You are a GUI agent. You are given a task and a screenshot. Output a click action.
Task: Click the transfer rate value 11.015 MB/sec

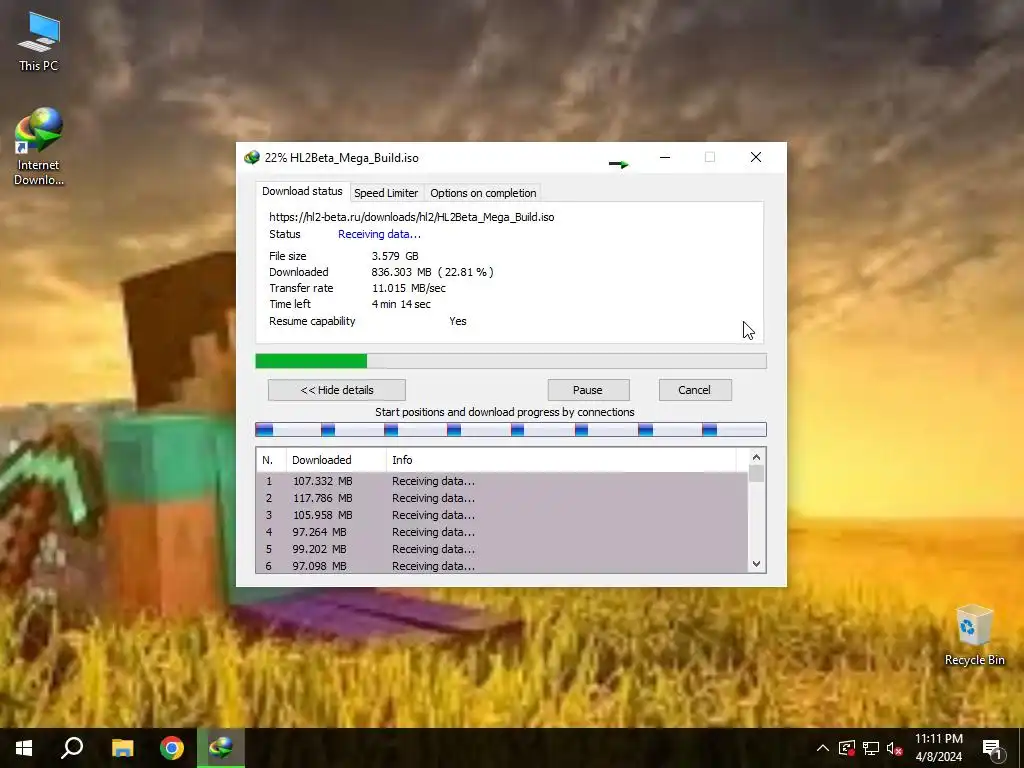coord(409,288)
